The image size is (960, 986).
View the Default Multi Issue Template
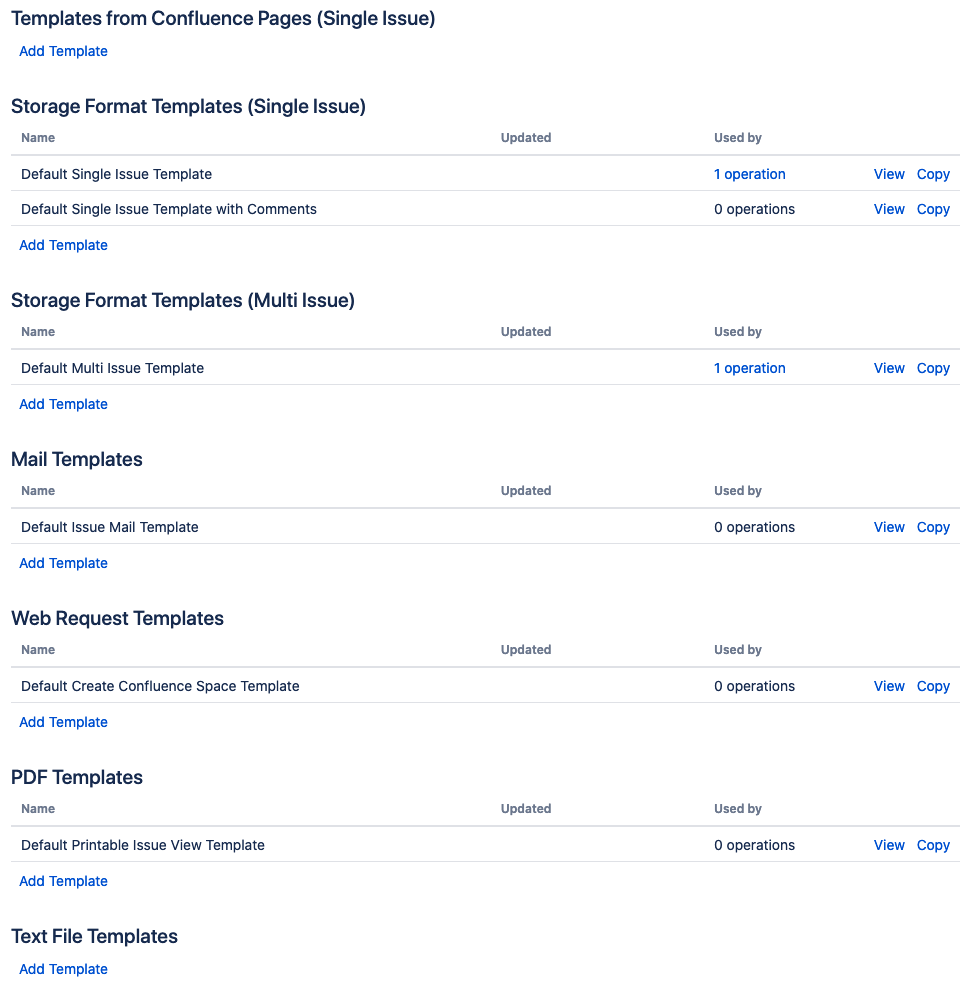tap(888, 368)
